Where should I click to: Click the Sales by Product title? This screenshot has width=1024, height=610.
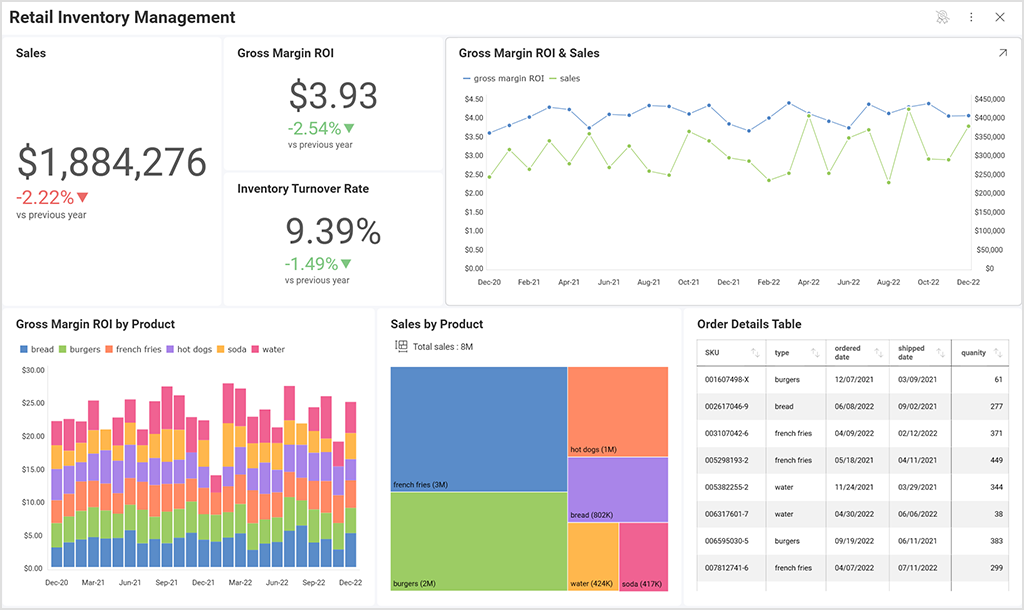(437, 324)
